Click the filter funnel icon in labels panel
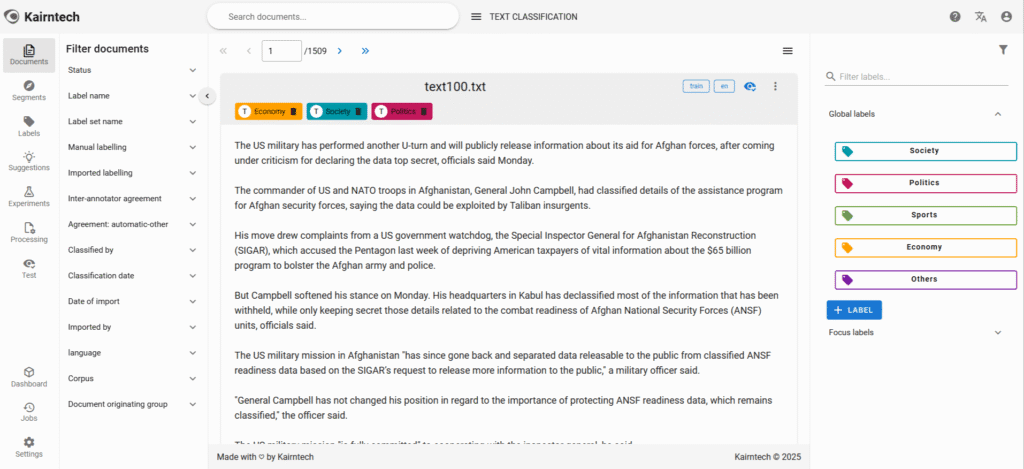The width and height of the screenshot is (1024, 469). click(x=1003, y=50)
